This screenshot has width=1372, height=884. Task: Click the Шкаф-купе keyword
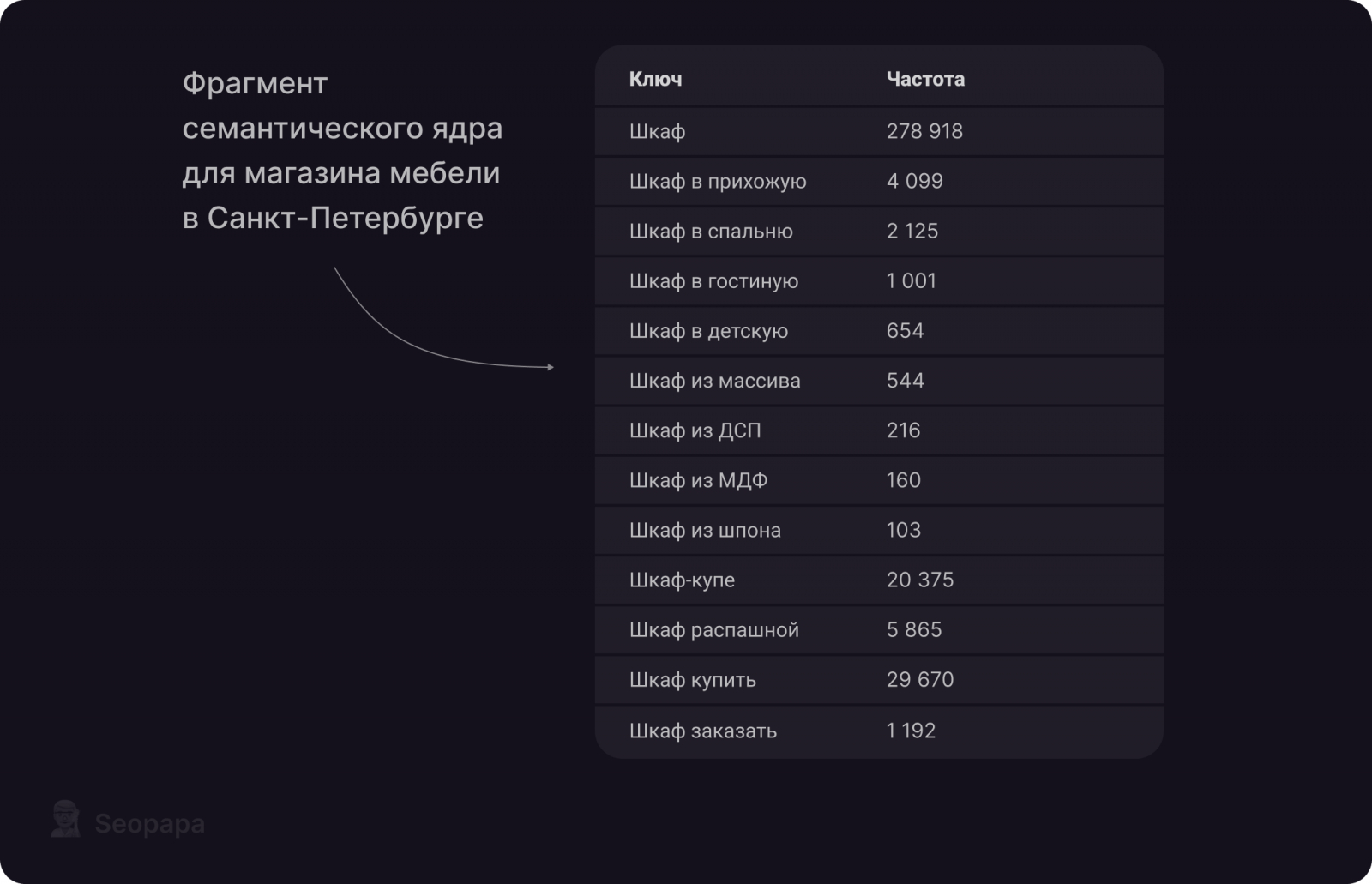682,580
